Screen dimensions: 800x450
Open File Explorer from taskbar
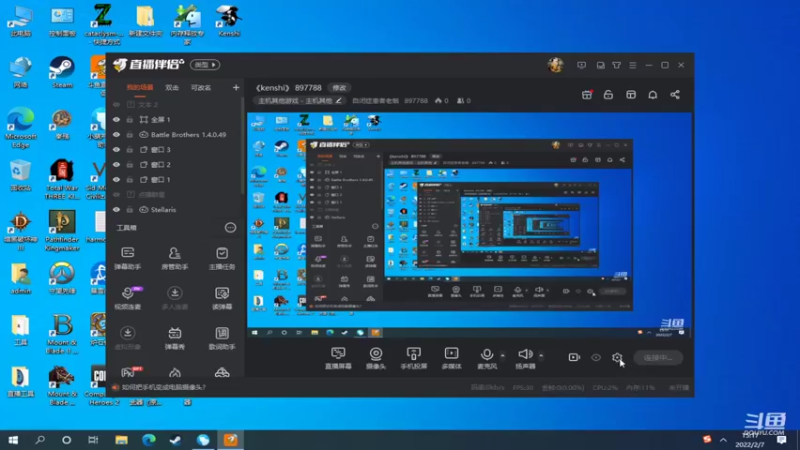tap(121, 440)
